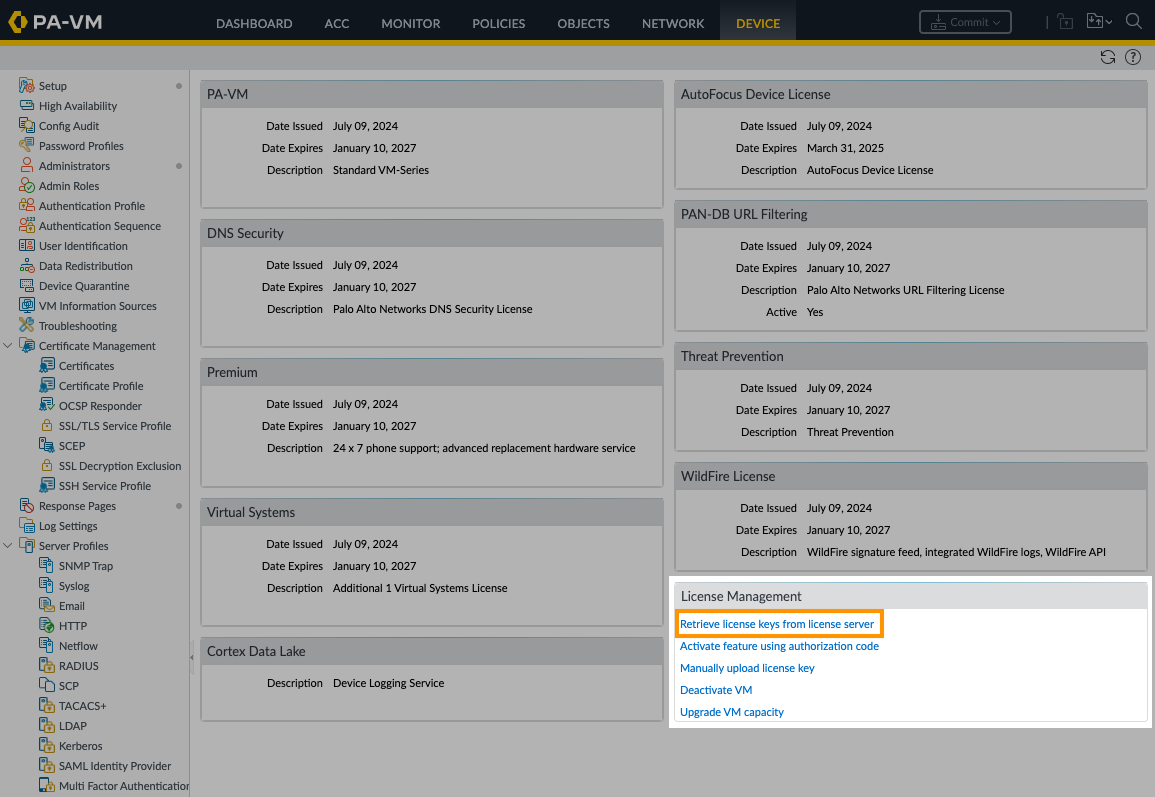Viewport: 1155px width, 797px height.
Task: Switch to the POLICIES tab
Action: 498,23
